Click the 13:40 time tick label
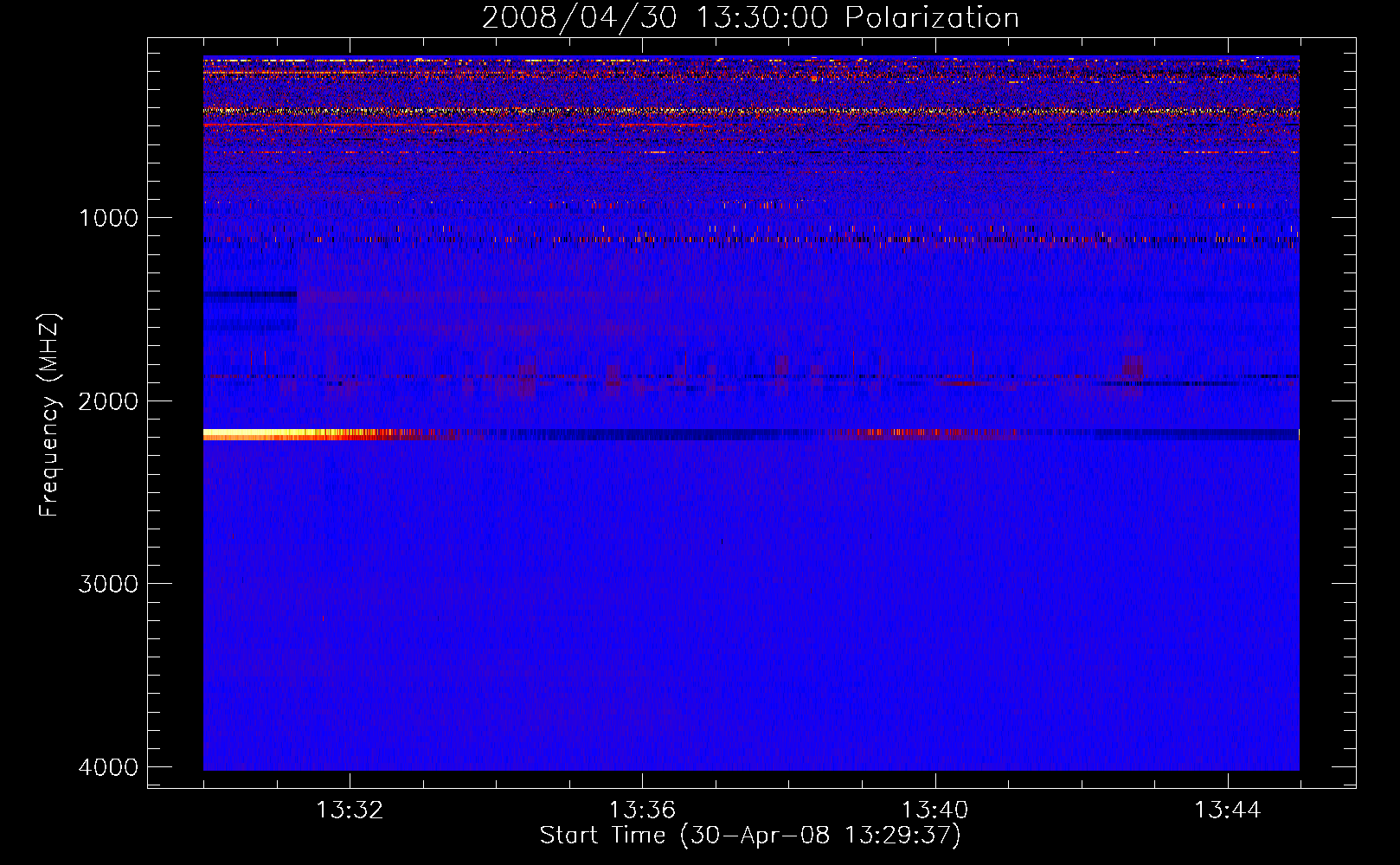Viewport: 1400px width, 865px height. pyautogui.click(x=935, y=811)
